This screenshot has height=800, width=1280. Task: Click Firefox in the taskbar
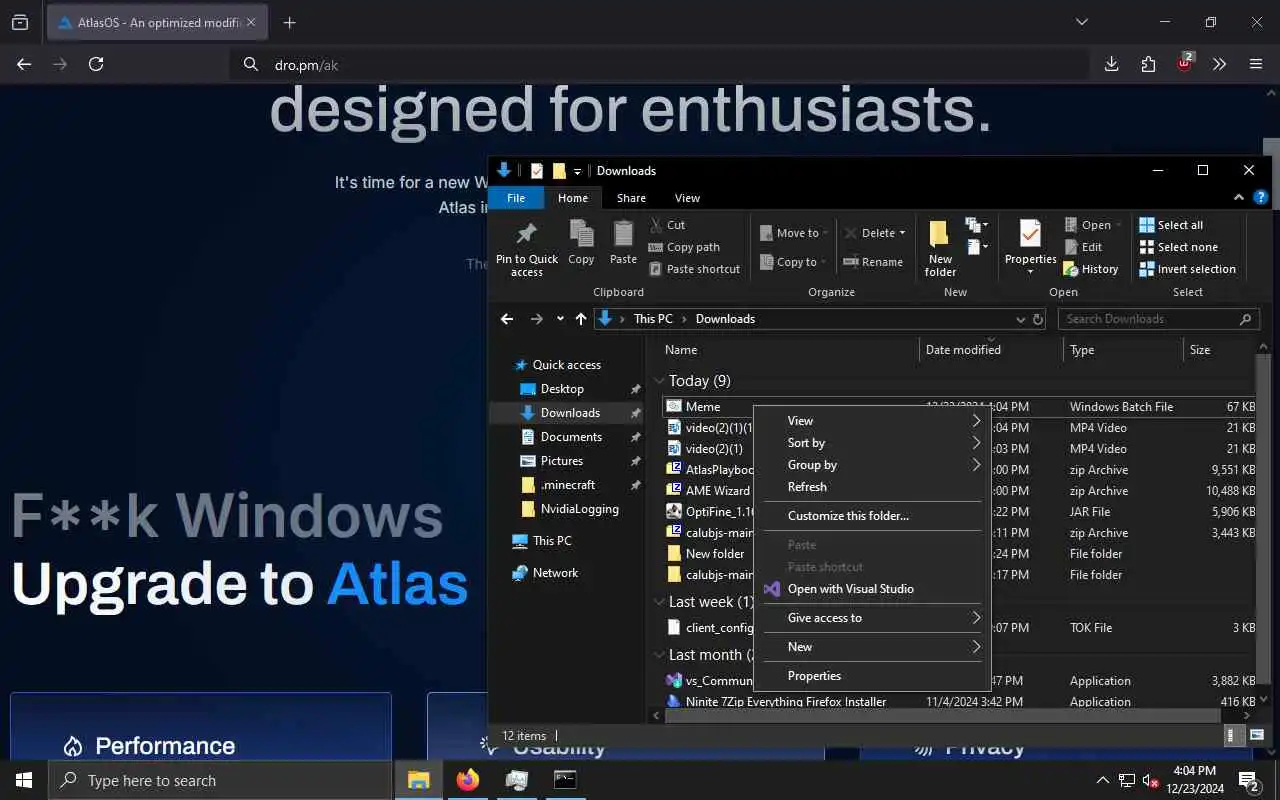(467, 780)
